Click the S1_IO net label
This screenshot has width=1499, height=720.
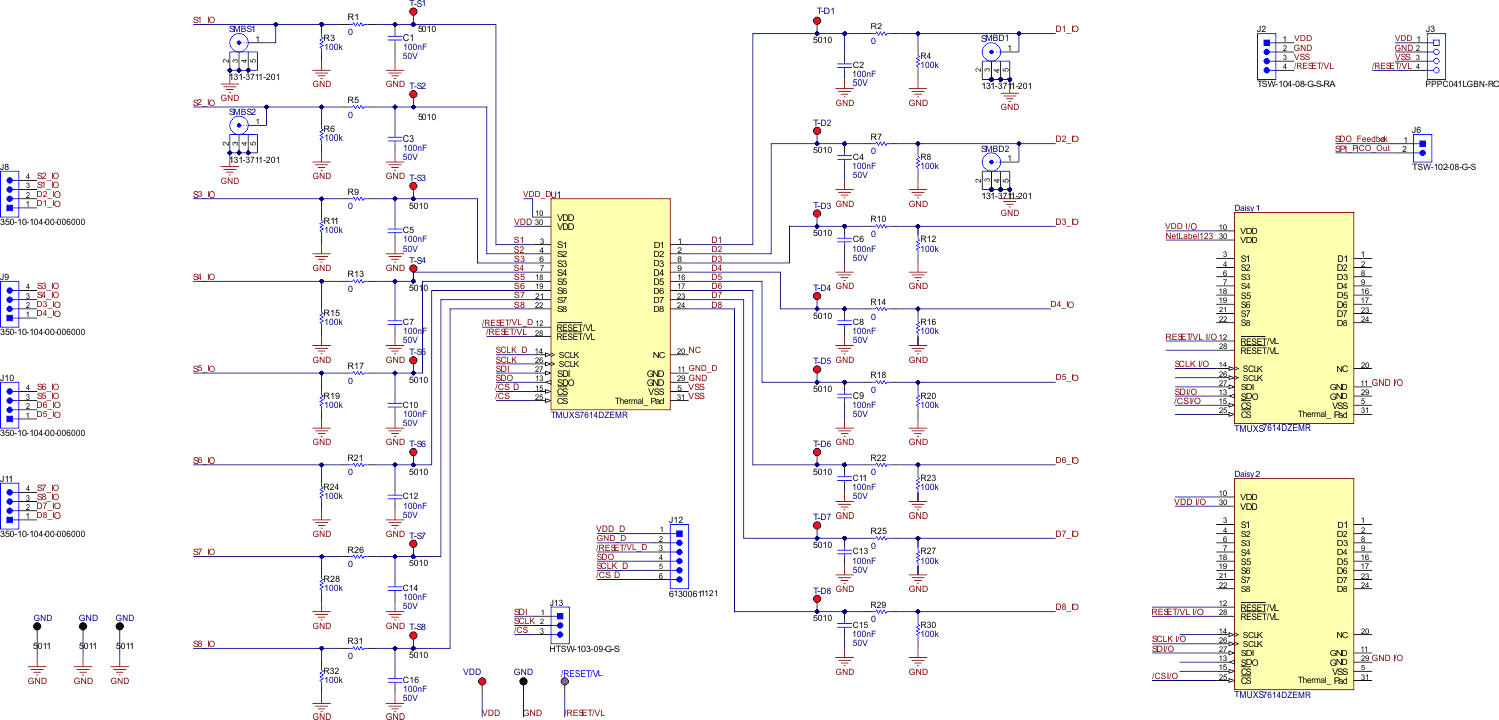pyautogui.click(x=202, y=20)
